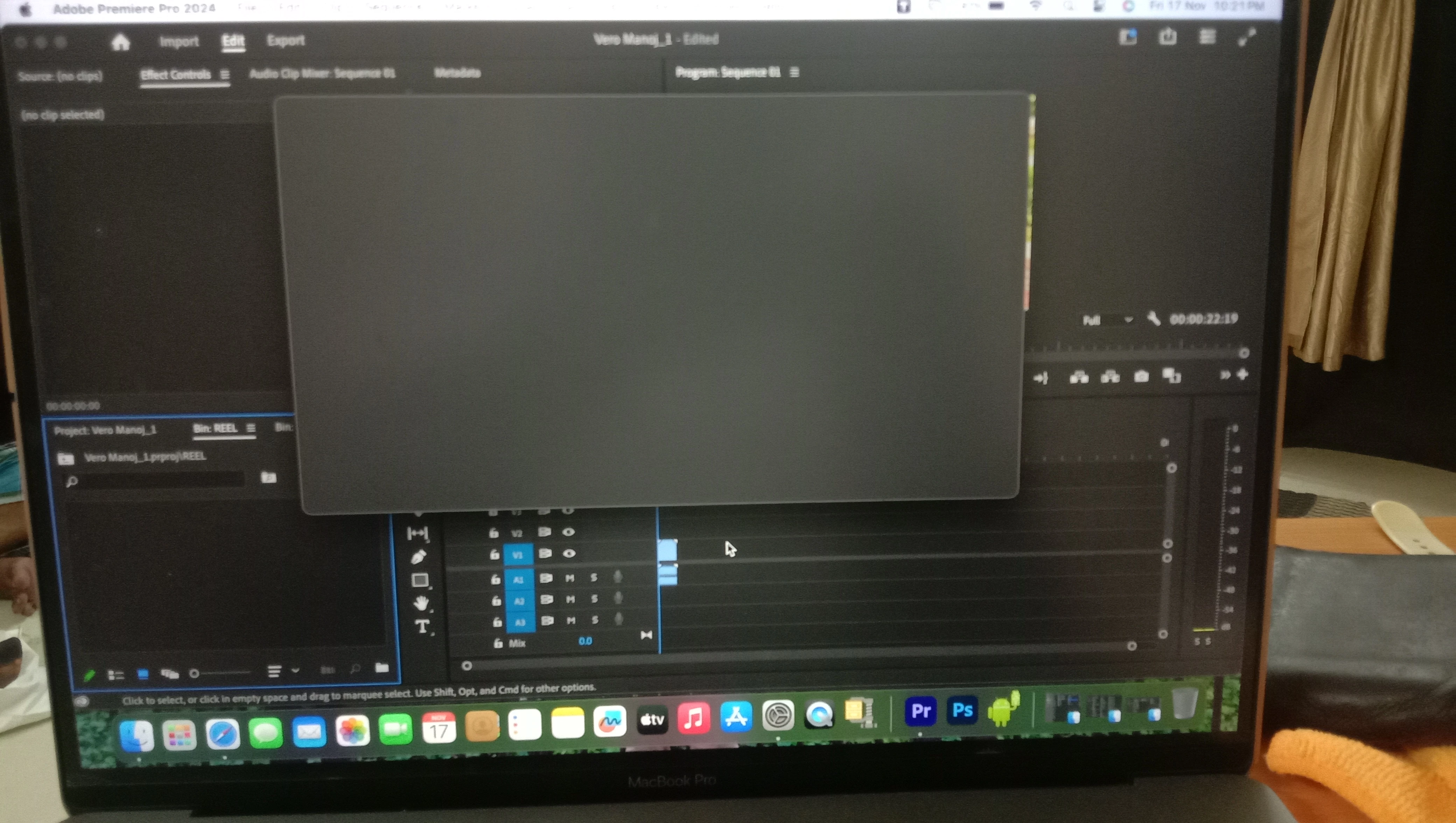Mute audio track A1

pos(570,578)
